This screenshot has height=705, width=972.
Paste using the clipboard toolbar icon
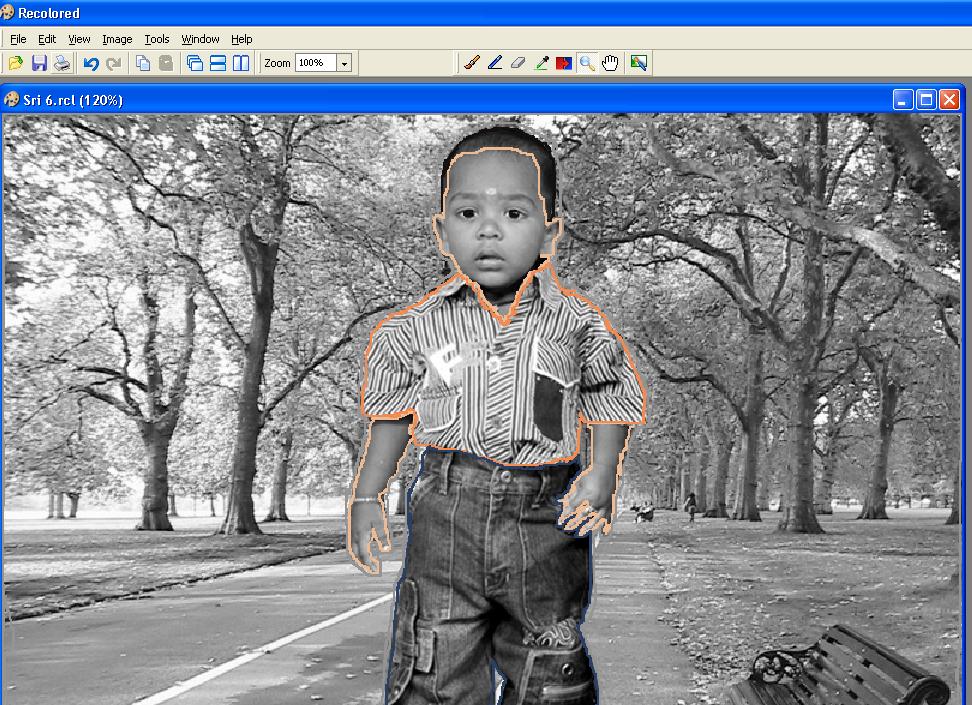point(166,63)
